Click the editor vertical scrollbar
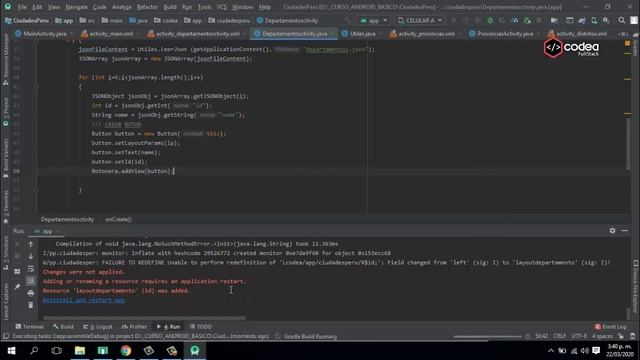Screen dimensions: 640x360 click(x=628, y=143)
